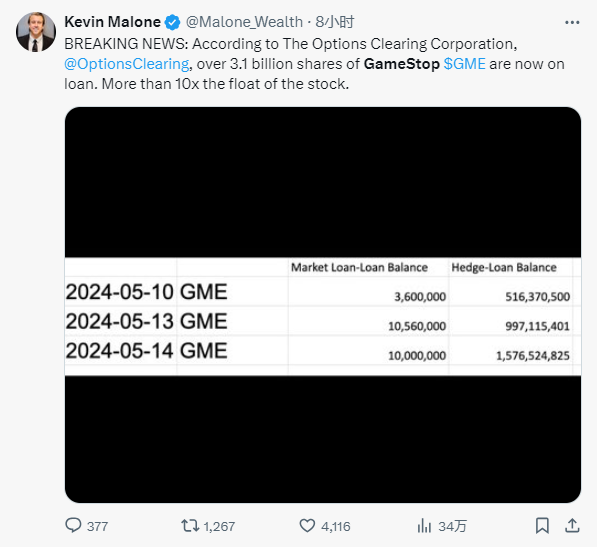The height and width of the screenshot is (547, 597).
Task: Open the @OptionsClearing mention link
Action: [127, 64]
